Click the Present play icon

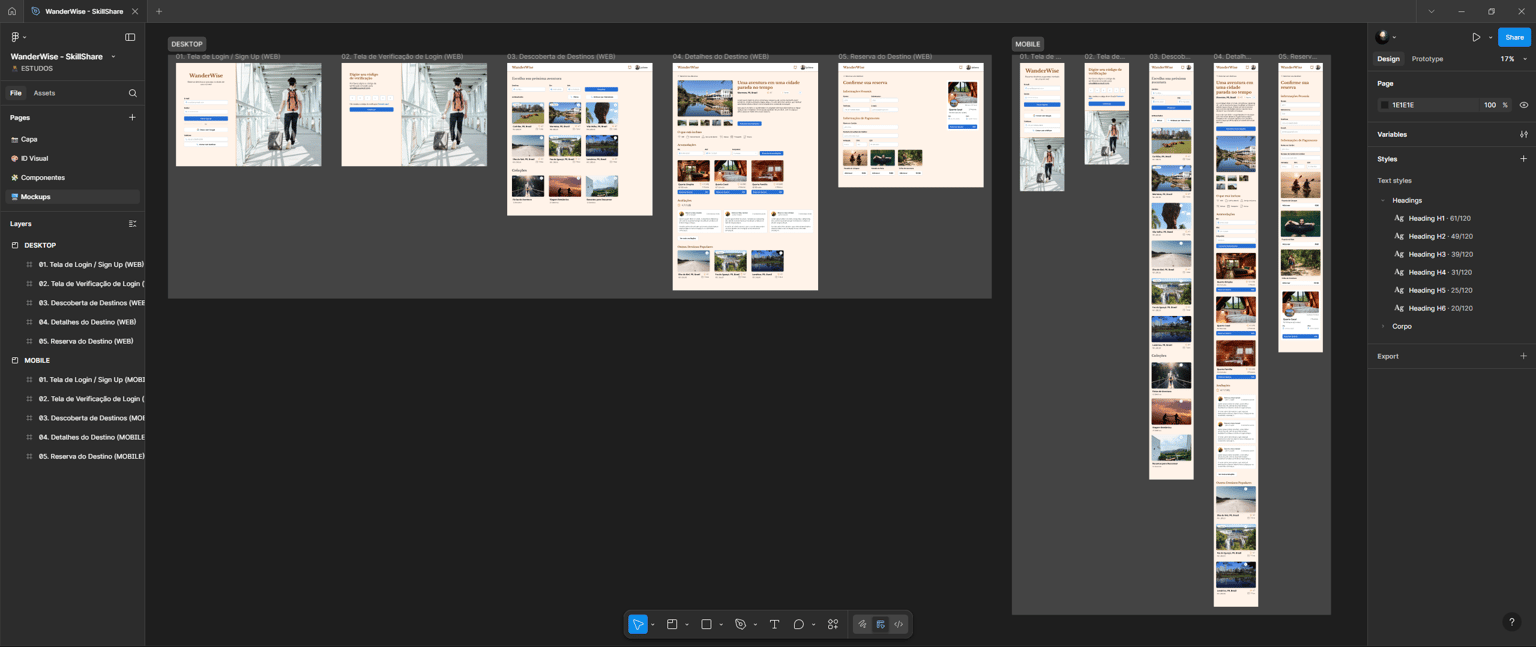pos(1476,37)
